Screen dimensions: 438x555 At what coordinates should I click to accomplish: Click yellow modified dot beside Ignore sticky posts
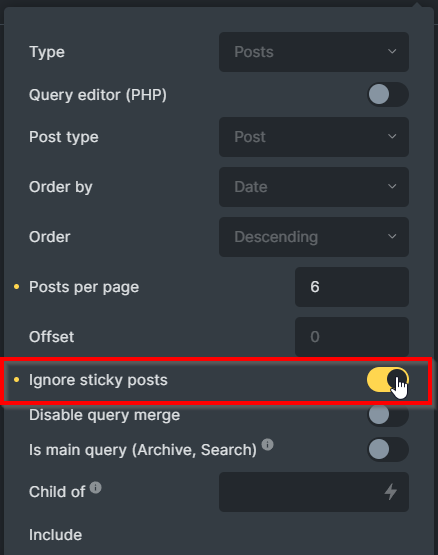click(x=16, y=380)
